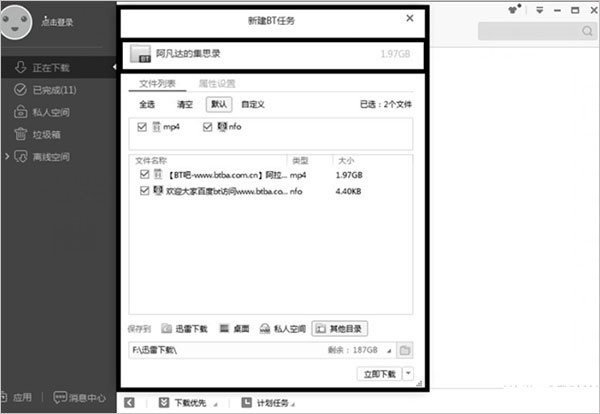Click 点击登录 to sign in
Screen dimensions: 600x414
click(57, 22)
